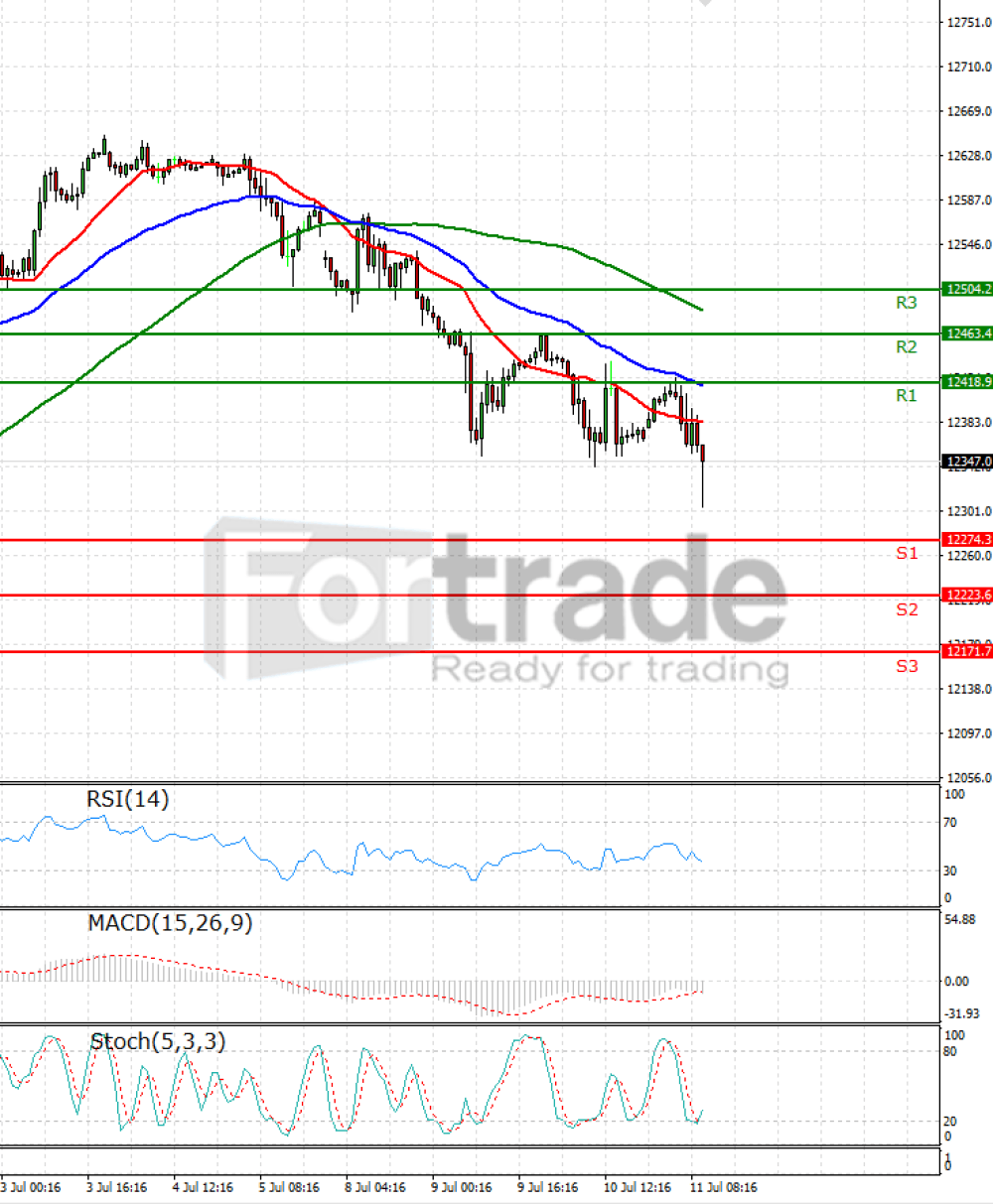Click the Stoch scale value 20
Screen dimensions: 993x1204
[949, 1122]
